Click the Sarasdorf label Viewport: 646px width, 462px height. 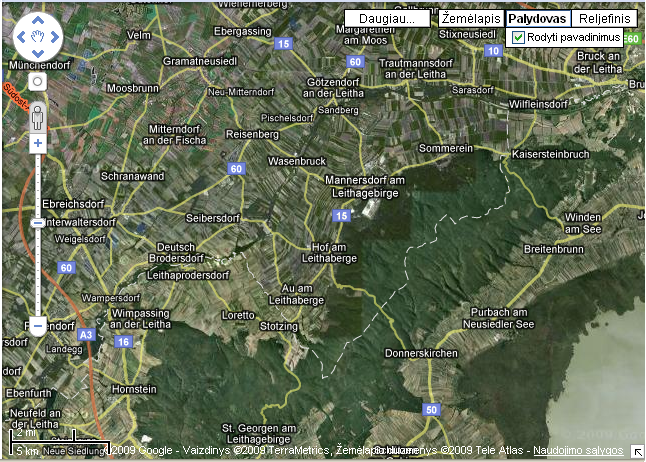473,90
